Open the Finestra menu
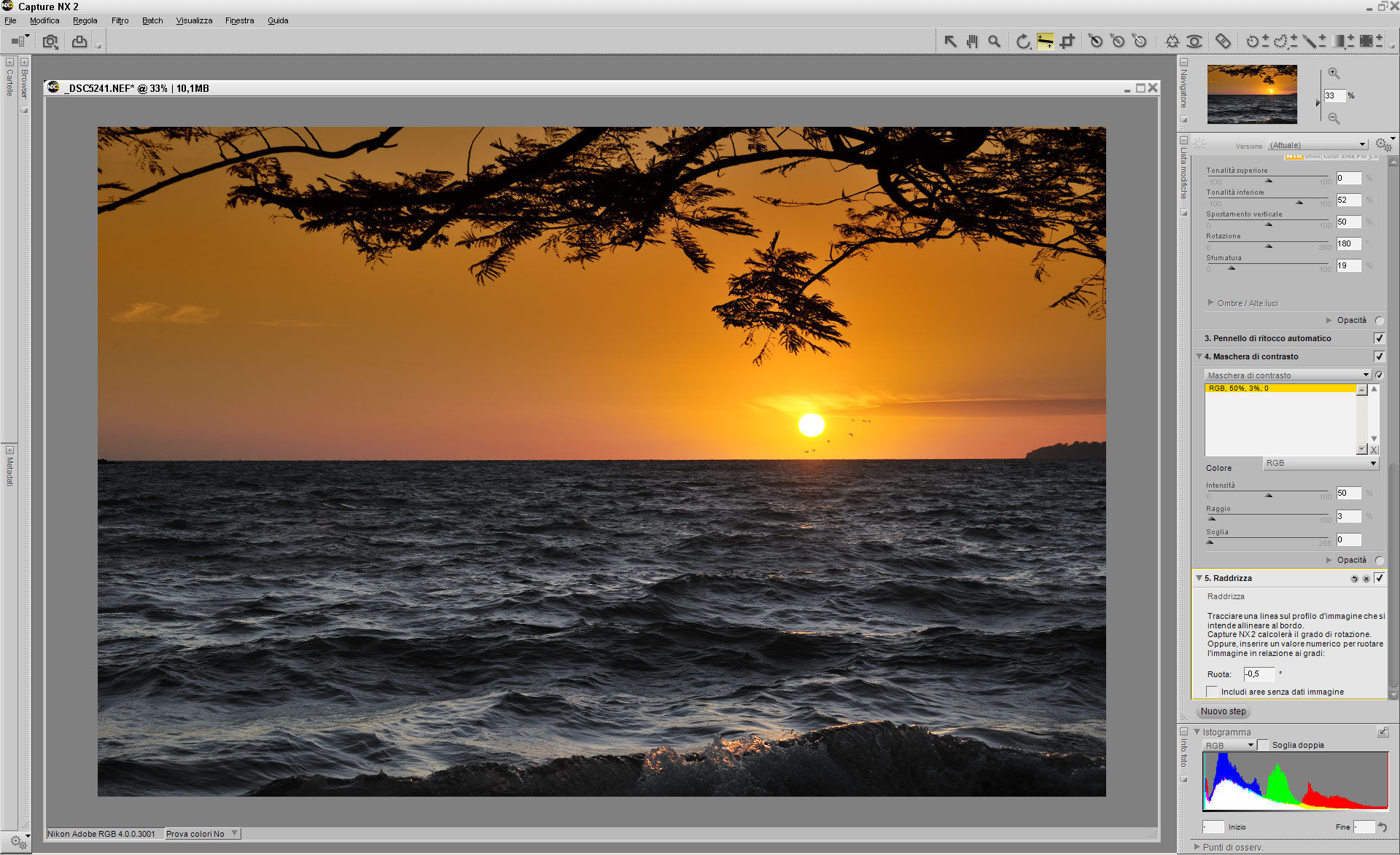The image size is (1400, 855). pyautogui.click(x=239, y=20)
